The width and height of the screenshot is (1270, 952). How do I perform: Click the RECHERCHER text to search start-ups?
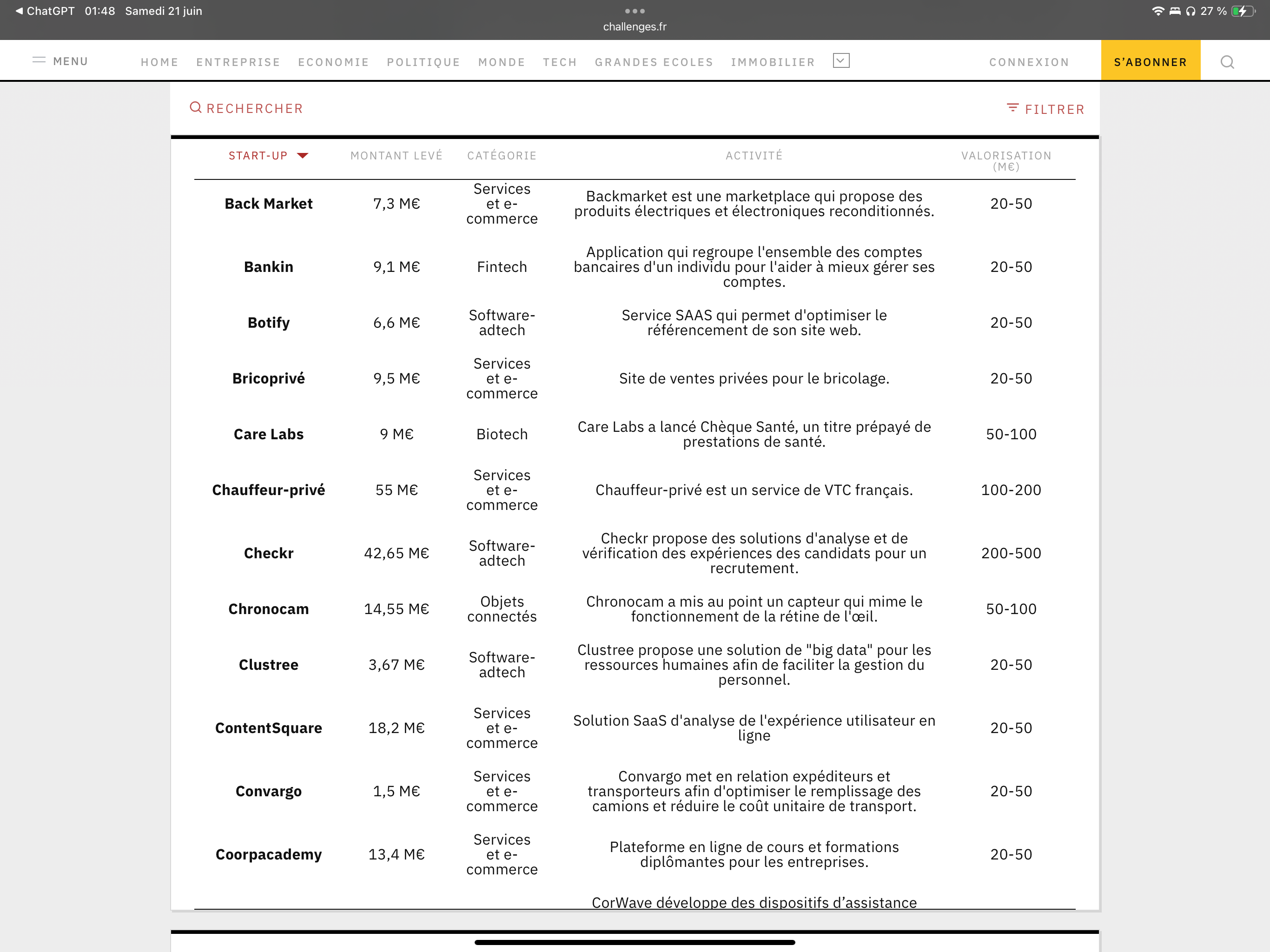coord(254,108)
